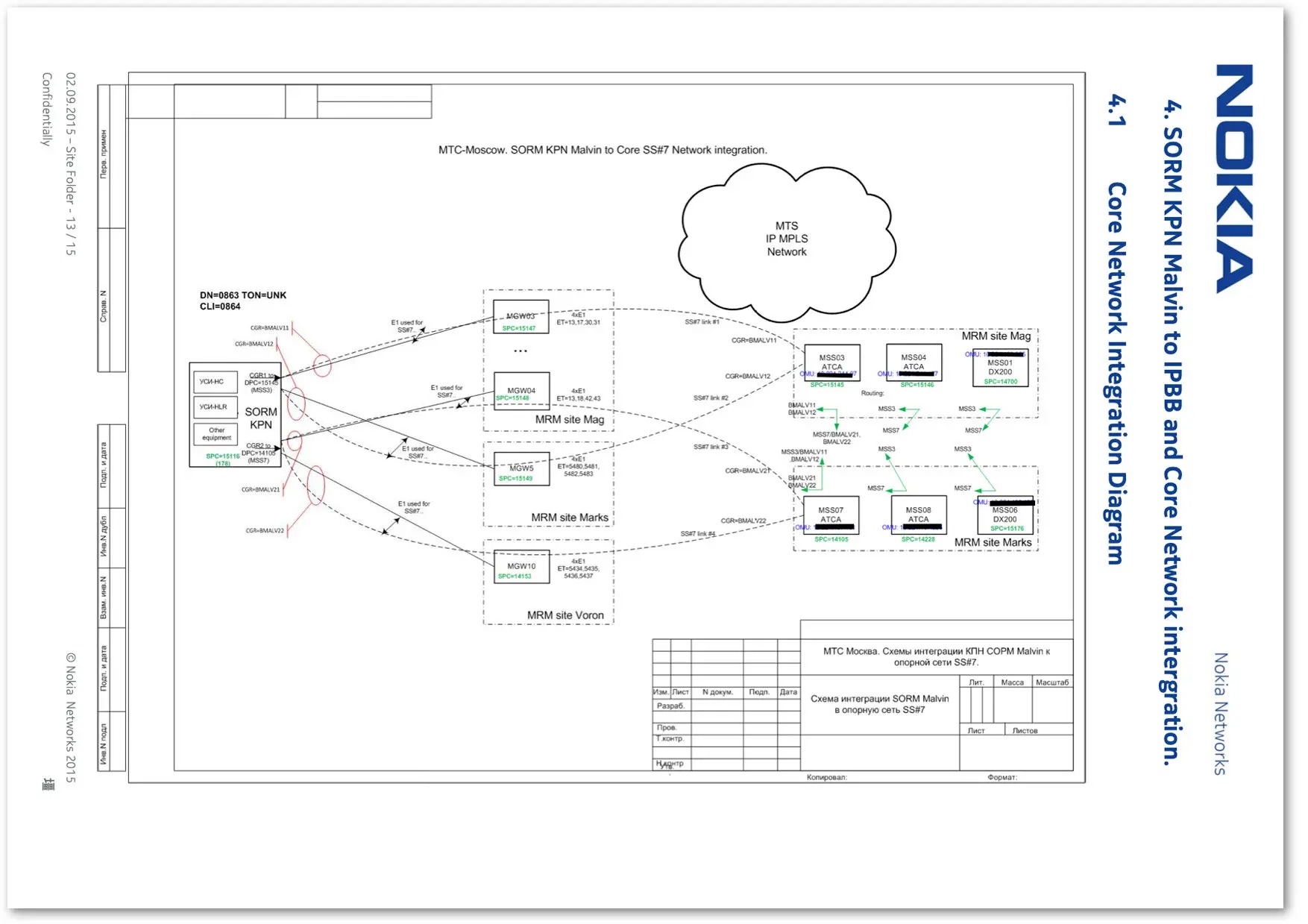This screenshot has width=1308, height=924.
Task: Select the MSS07 ATCA box
Action: point(831,515)
